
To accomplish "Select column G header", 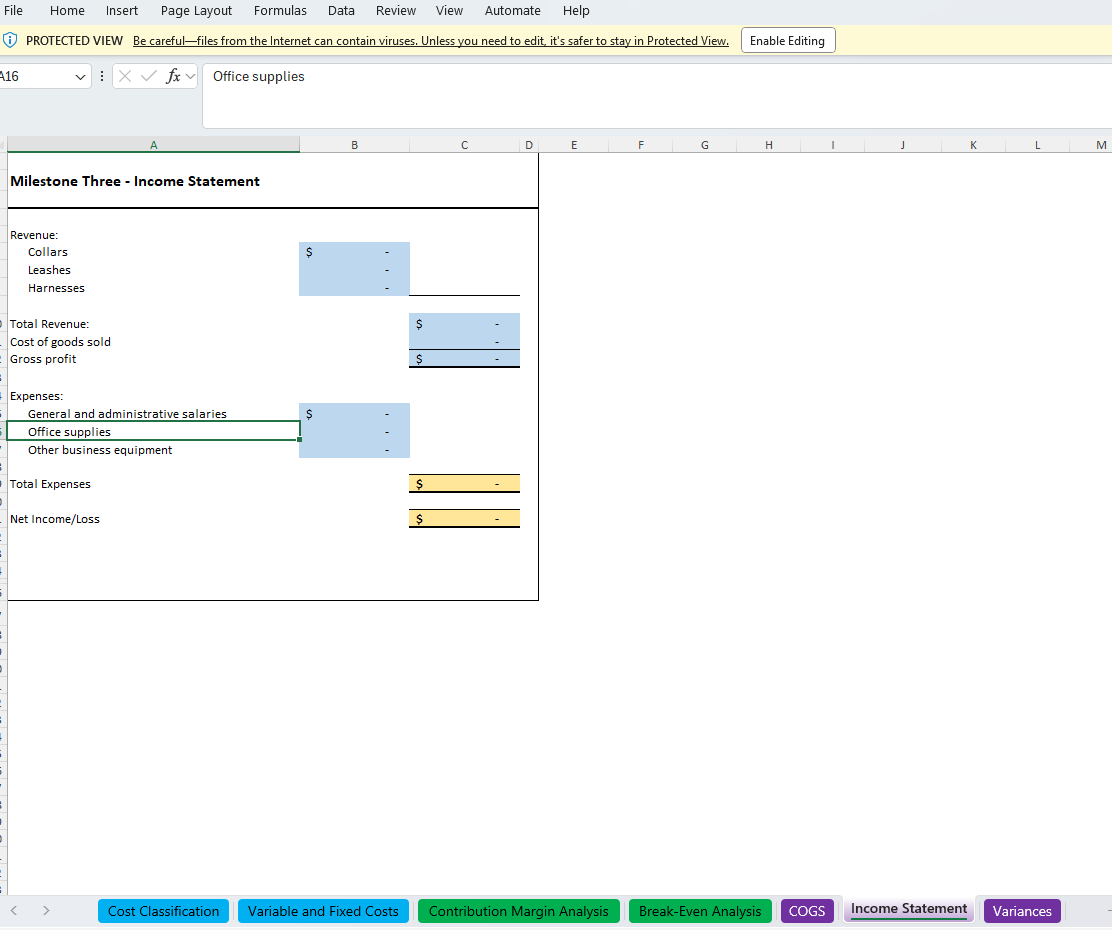I will point(704,145).
